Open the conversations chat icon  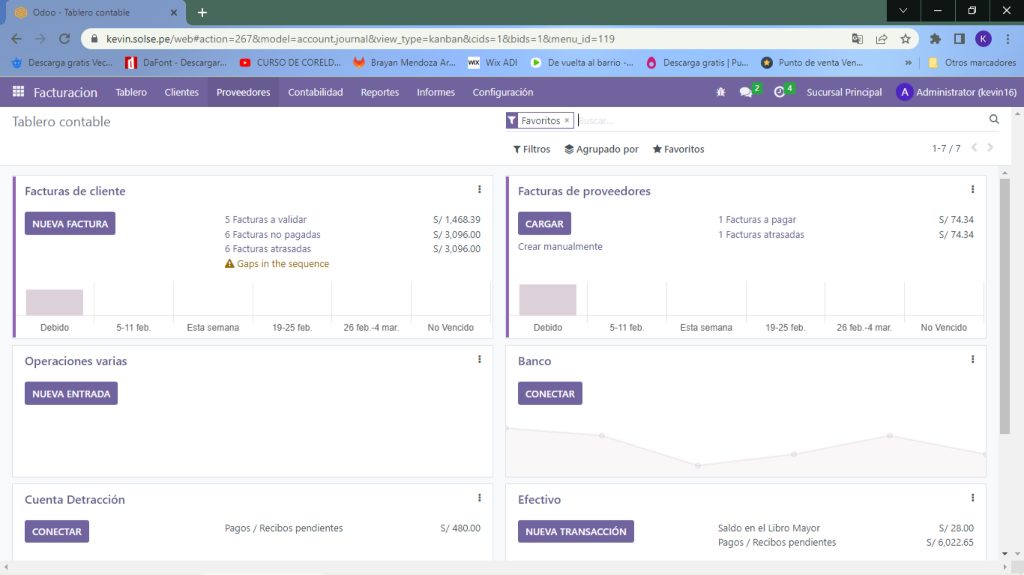746,92
